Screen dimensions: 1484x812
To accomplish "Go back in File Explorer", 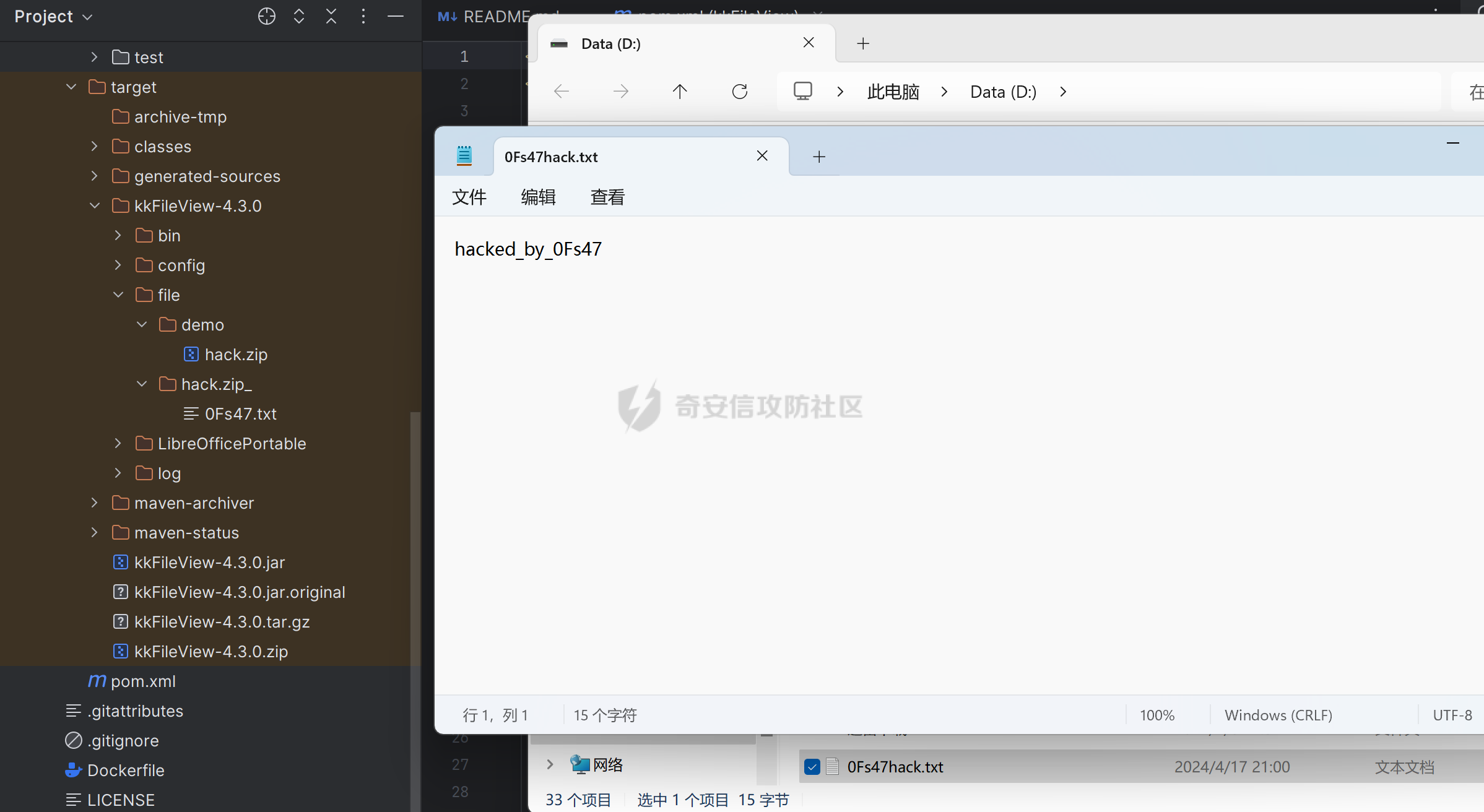I will (x=561, y=92).
